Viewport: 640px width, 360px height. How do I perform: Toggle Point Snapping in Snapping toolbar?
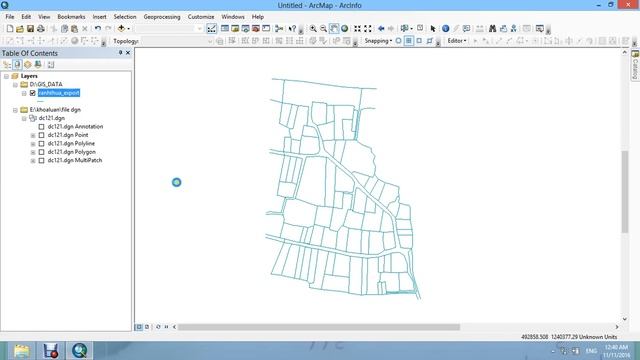click(398, 41)
